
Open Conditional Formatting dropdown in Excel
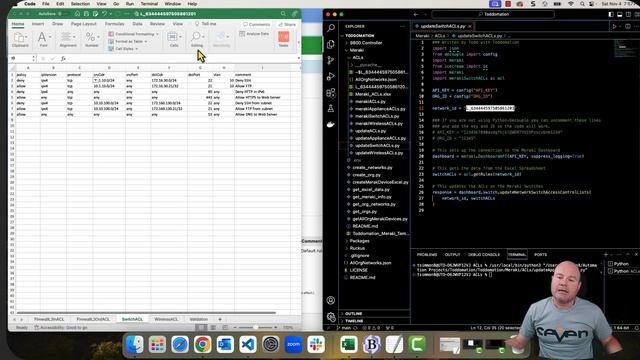[x=133, y=34]
